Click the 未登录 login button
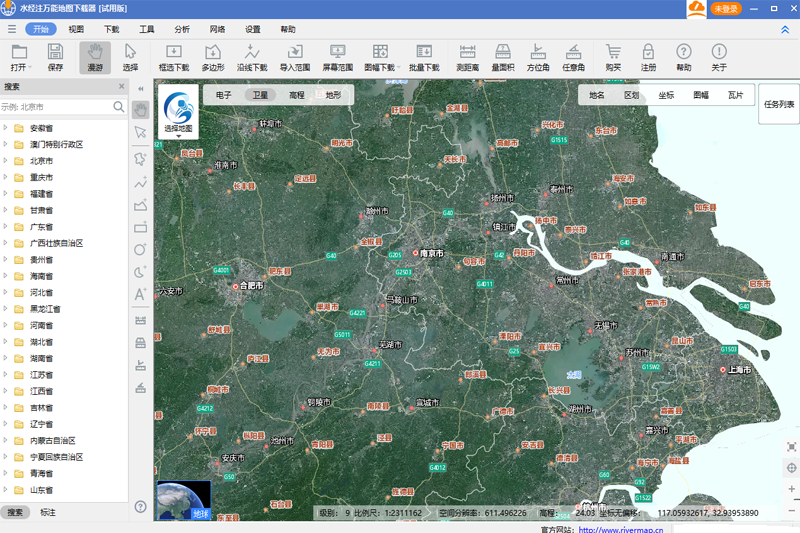Screen dimensions: 800x533 (725, 9)
